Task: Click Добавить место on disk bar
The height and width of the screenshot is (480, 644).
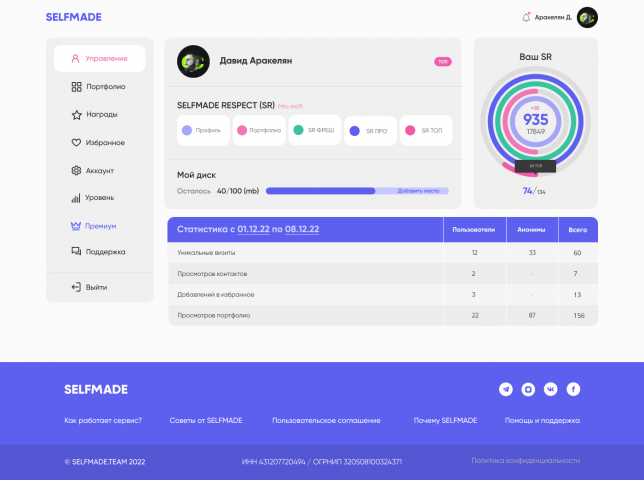Action: [418, 191]
